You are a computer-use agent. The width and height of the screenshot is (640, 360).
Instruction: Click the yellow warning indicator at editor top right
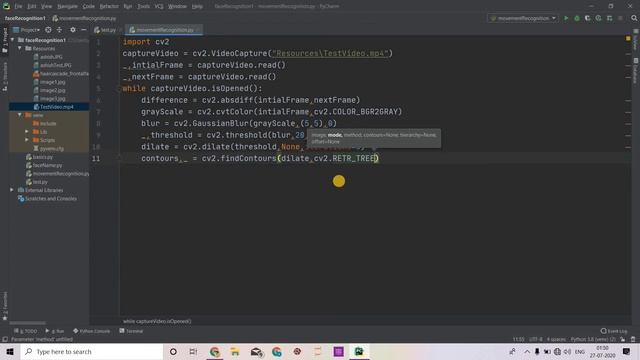pos(628,38)
